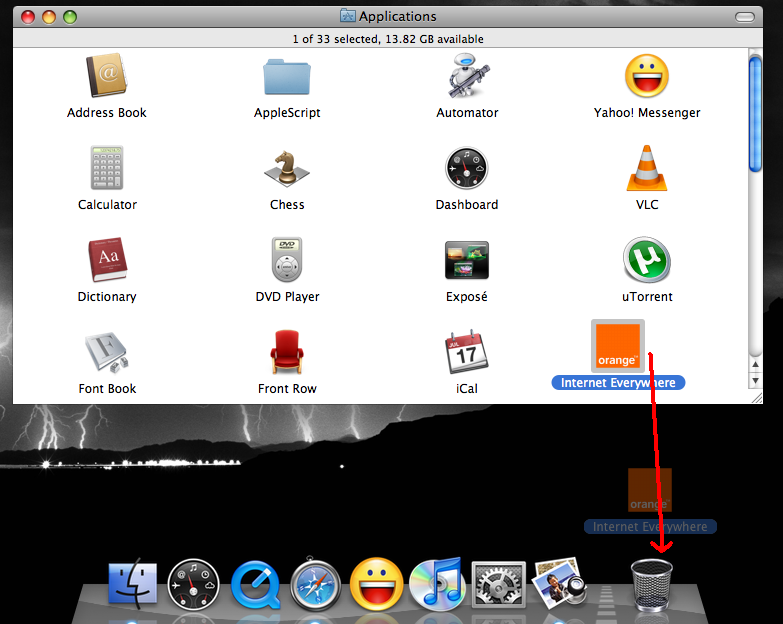Click the 'Internet Everywhere' label
This screenshot has width=783, height=624.
pos(618,383)
